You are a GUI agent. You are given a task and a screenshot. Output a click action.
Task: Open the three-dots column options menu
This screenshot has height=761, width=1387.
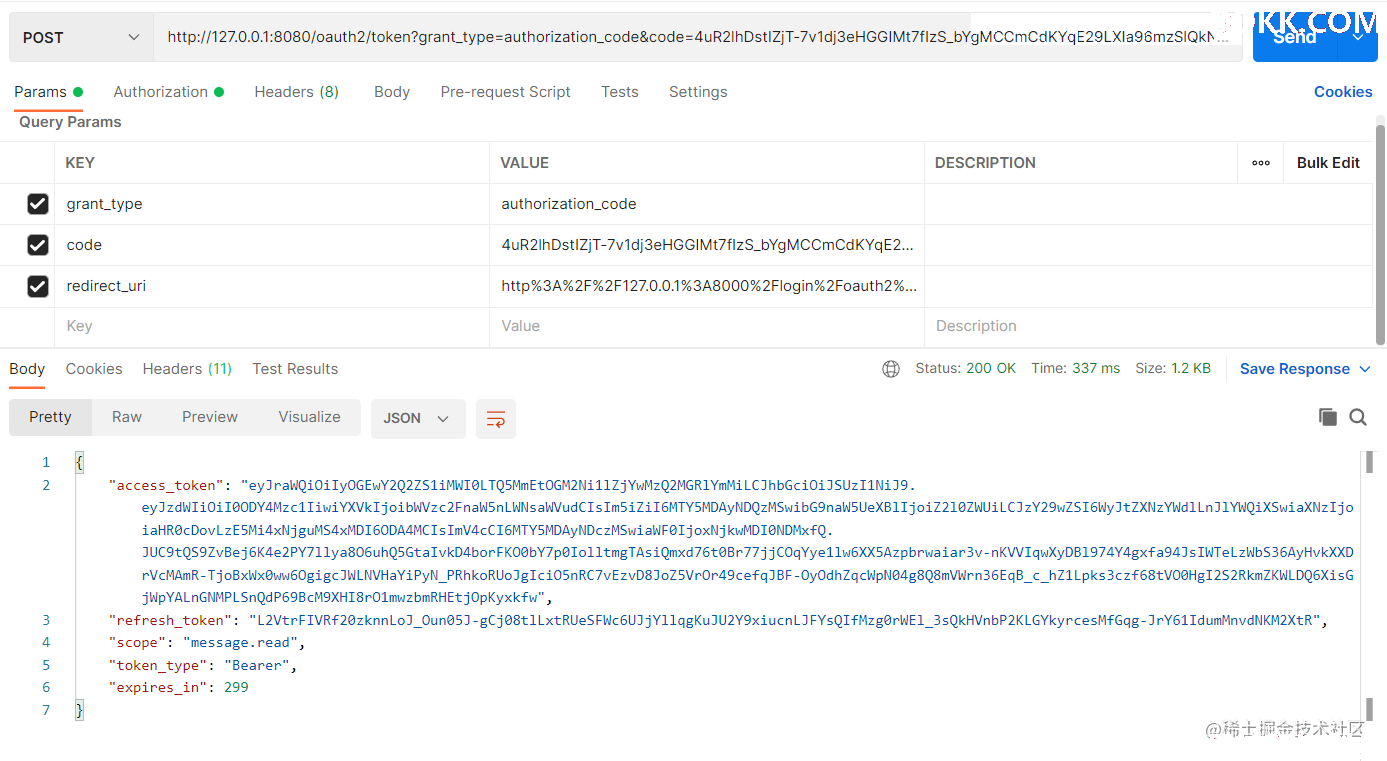click(x=1261, y=163)
